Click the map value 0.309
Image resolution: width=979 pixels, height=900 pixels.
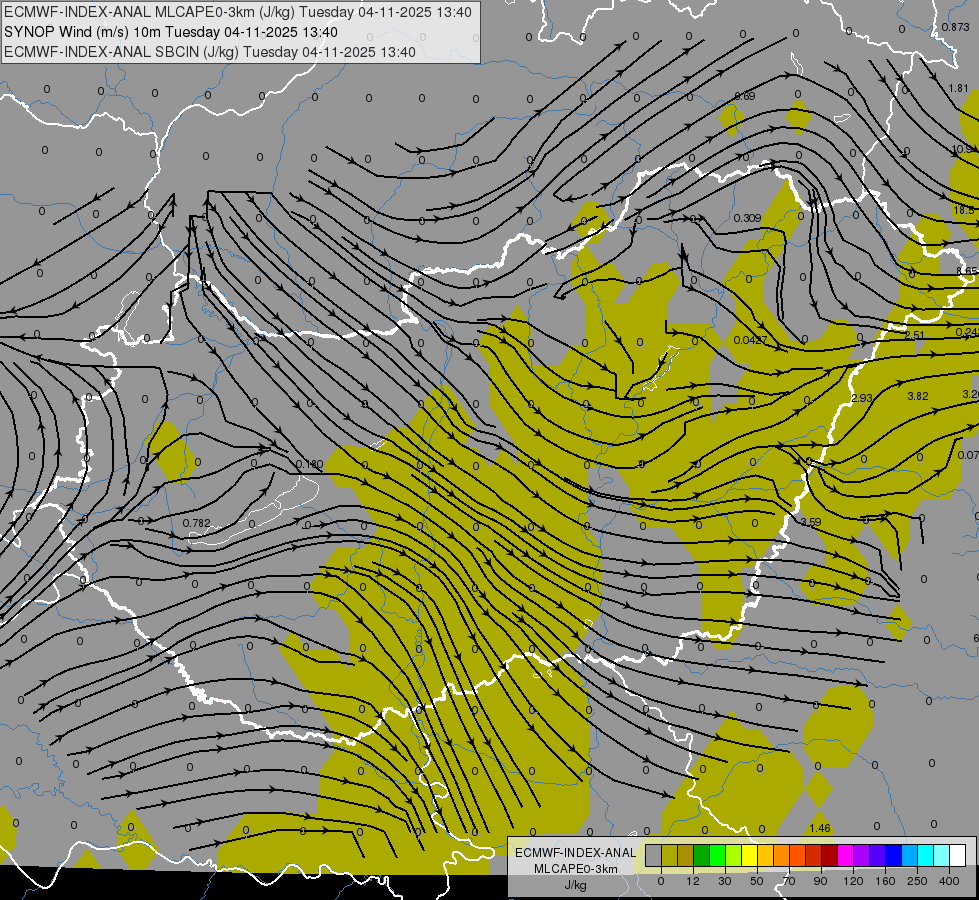(747, 218)
